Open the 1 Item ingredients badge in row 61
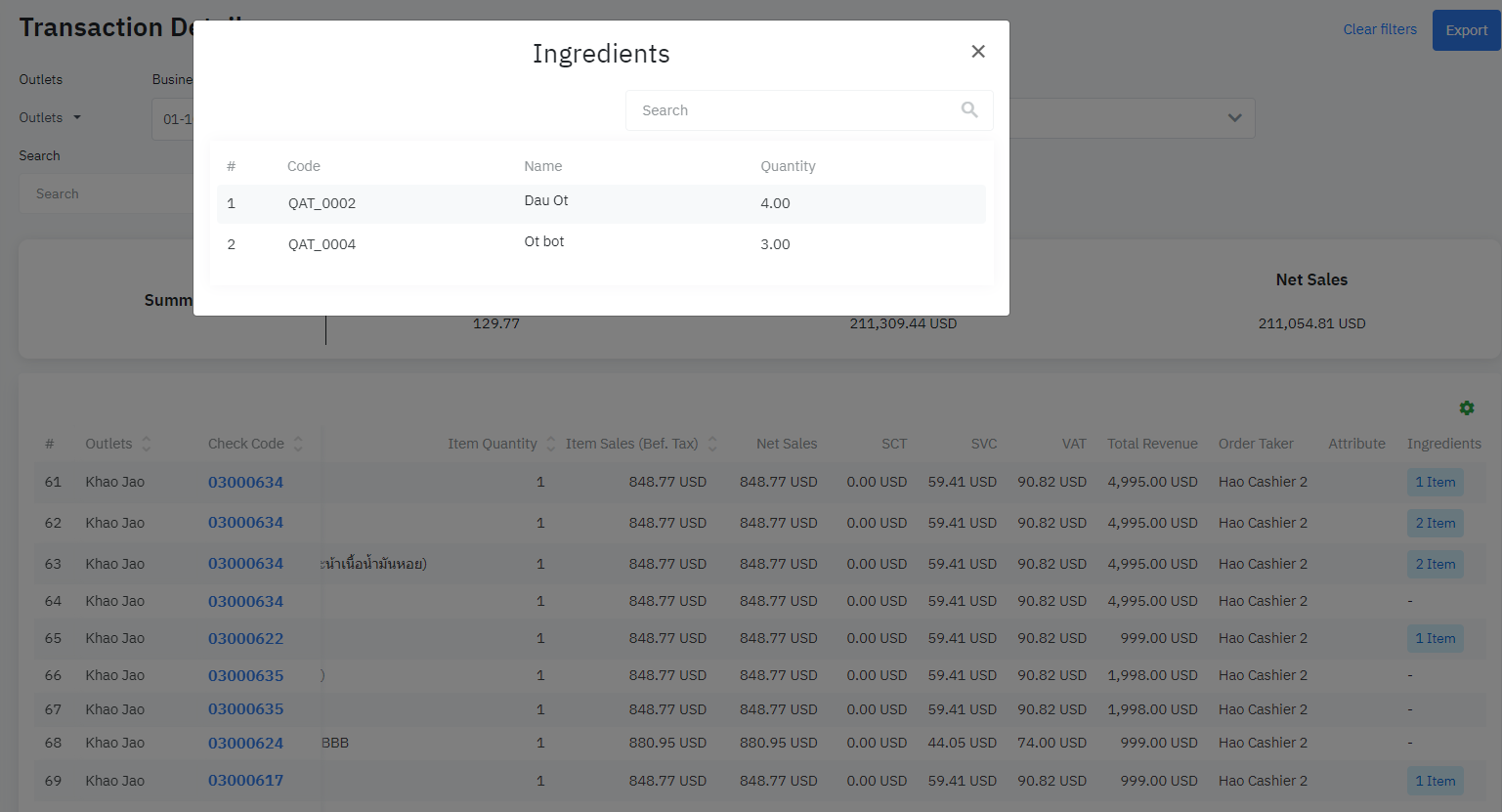 click(x=1436, y=482)
